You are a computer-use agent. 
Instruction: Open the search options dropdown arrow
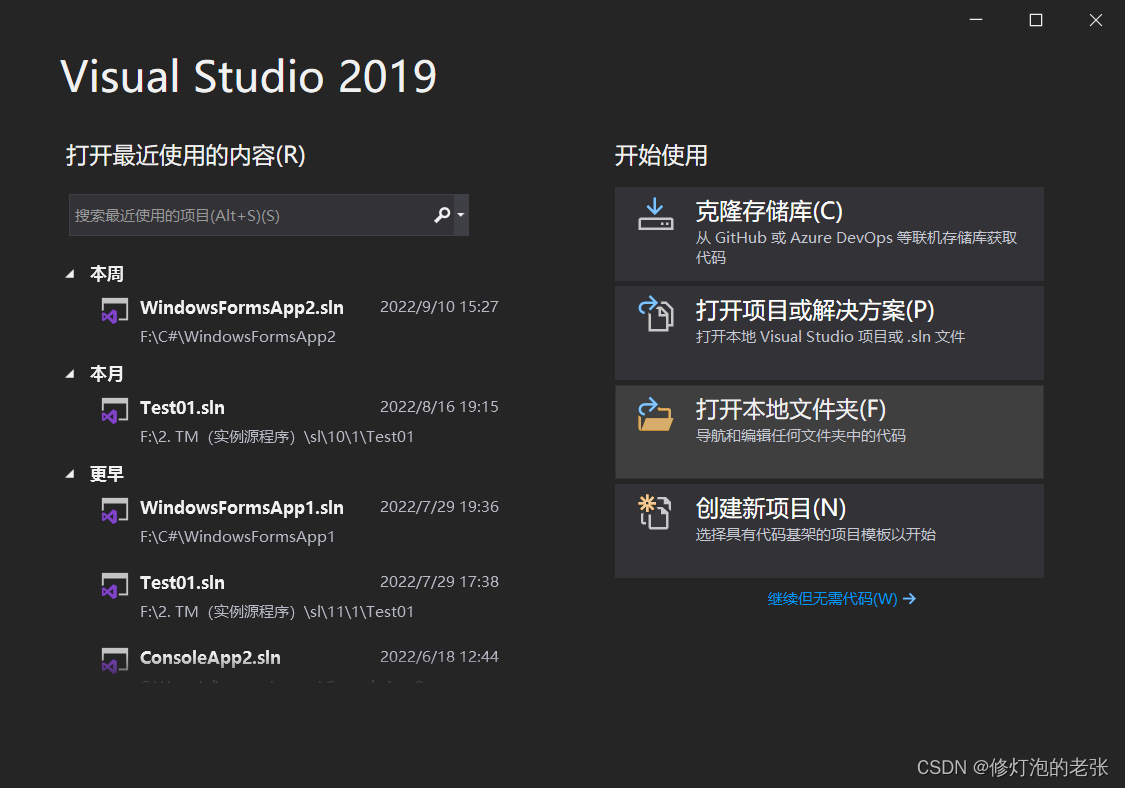coord(461,215)
